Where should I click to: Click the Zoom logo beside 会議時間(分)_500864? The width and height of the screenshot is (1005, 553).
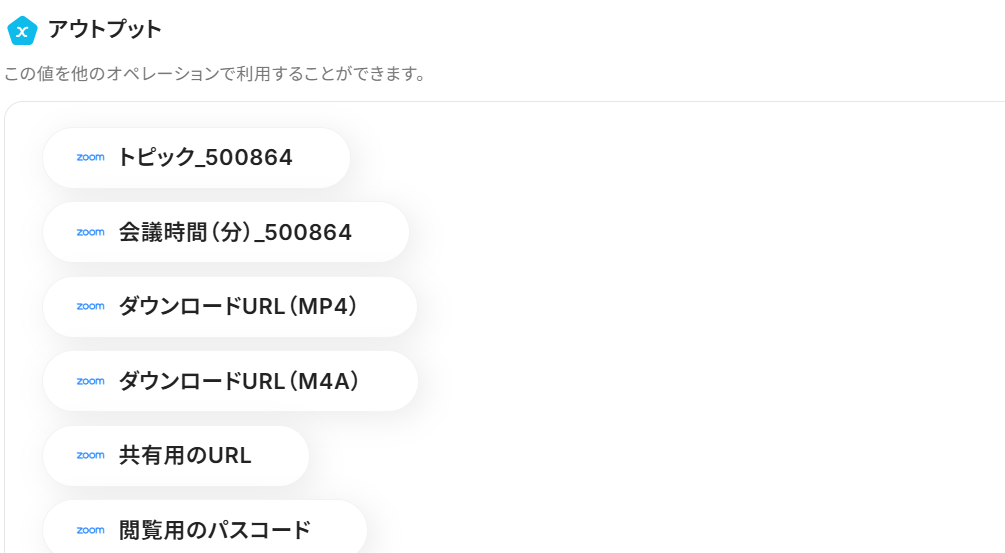coord(90,232)
